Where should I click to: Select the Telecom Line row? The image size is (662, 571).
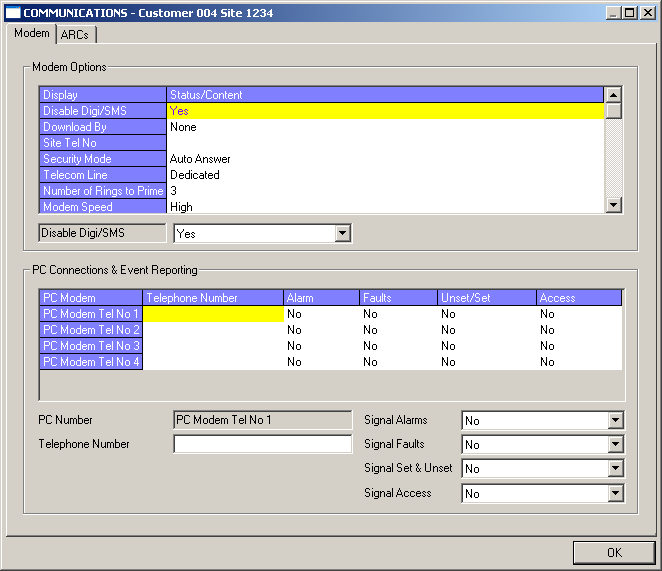click(x=102, y=175)
